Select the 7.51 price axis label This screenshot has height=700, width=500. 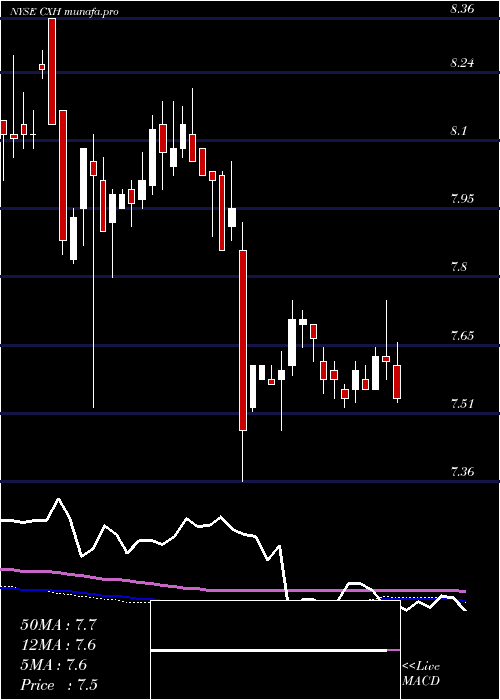(462, 404)
